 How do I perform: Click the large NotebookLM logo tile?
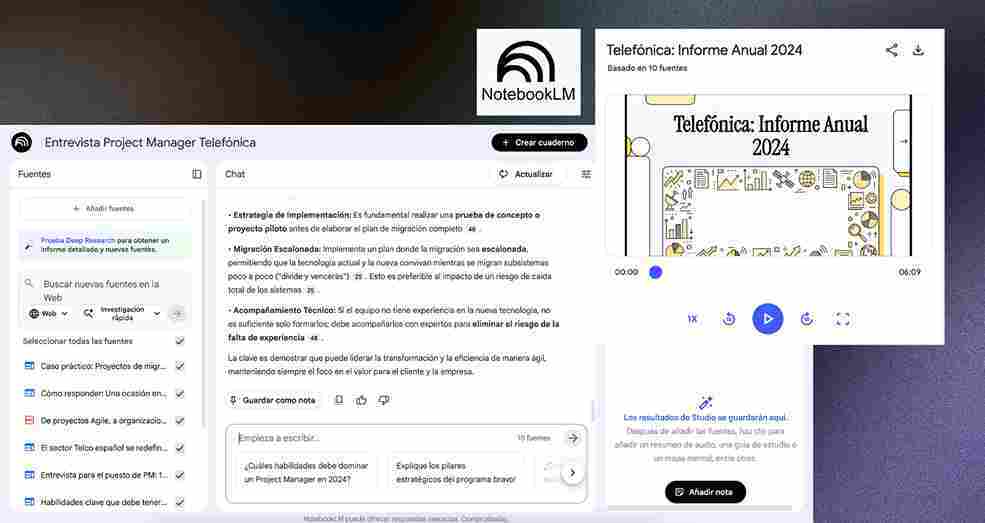tap(528, 72)
